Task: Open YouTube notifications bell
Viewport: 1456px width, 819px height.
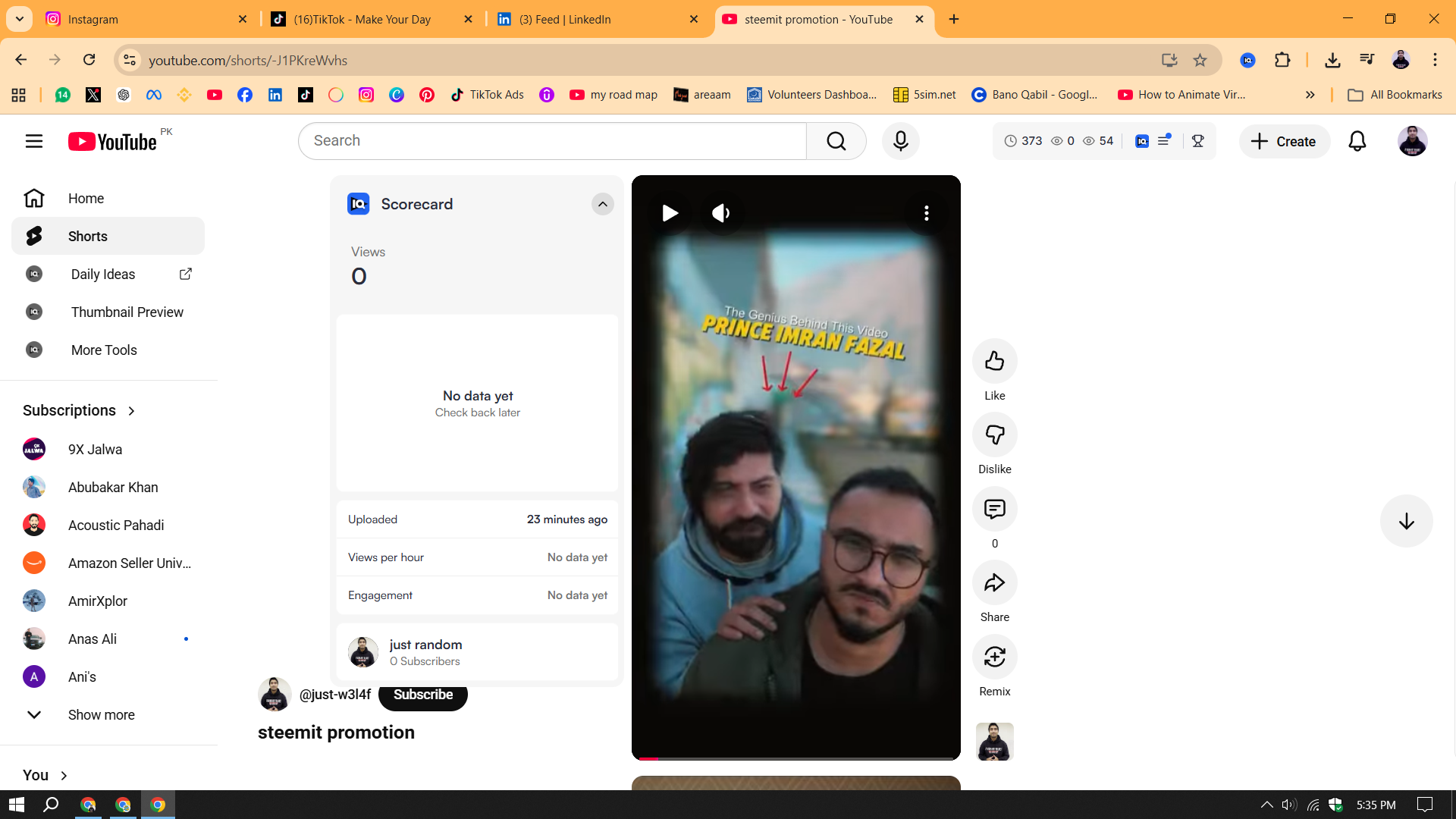Action: [1357, 141]
